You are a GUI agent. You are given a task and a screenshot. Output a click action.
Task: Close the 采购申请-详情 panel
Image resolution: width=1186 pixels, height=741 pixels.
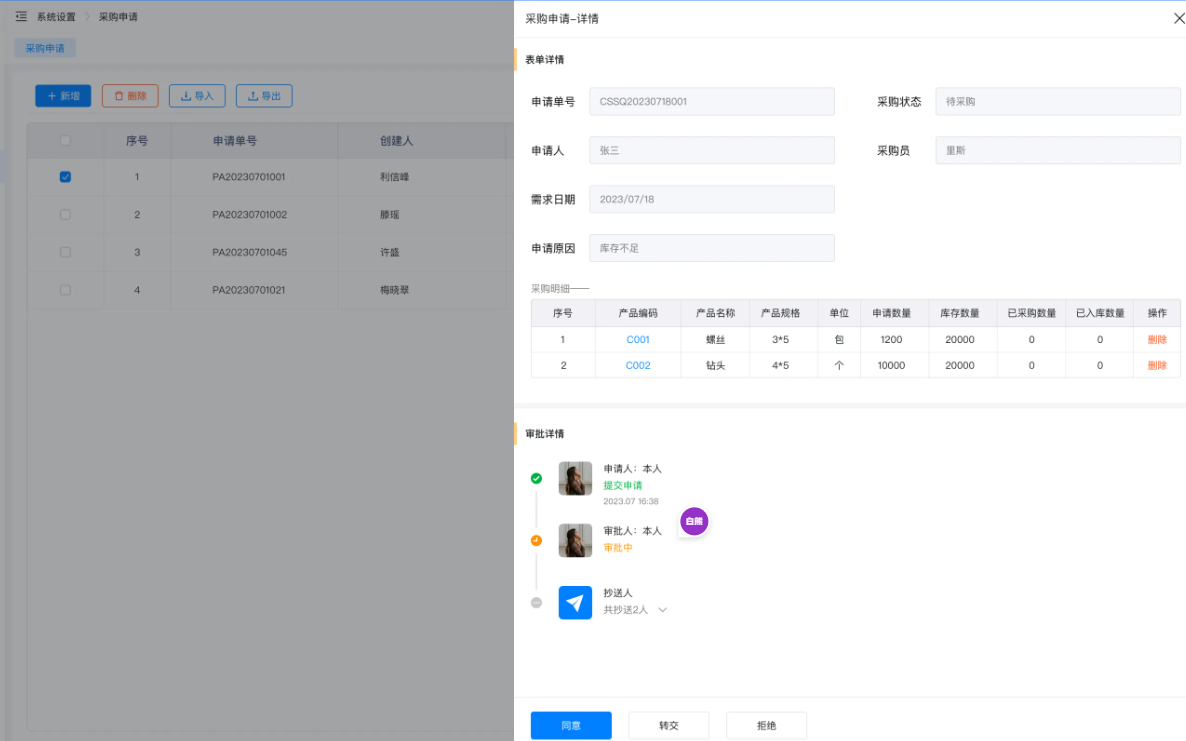pyautogui.click(x=1179, y=18)
